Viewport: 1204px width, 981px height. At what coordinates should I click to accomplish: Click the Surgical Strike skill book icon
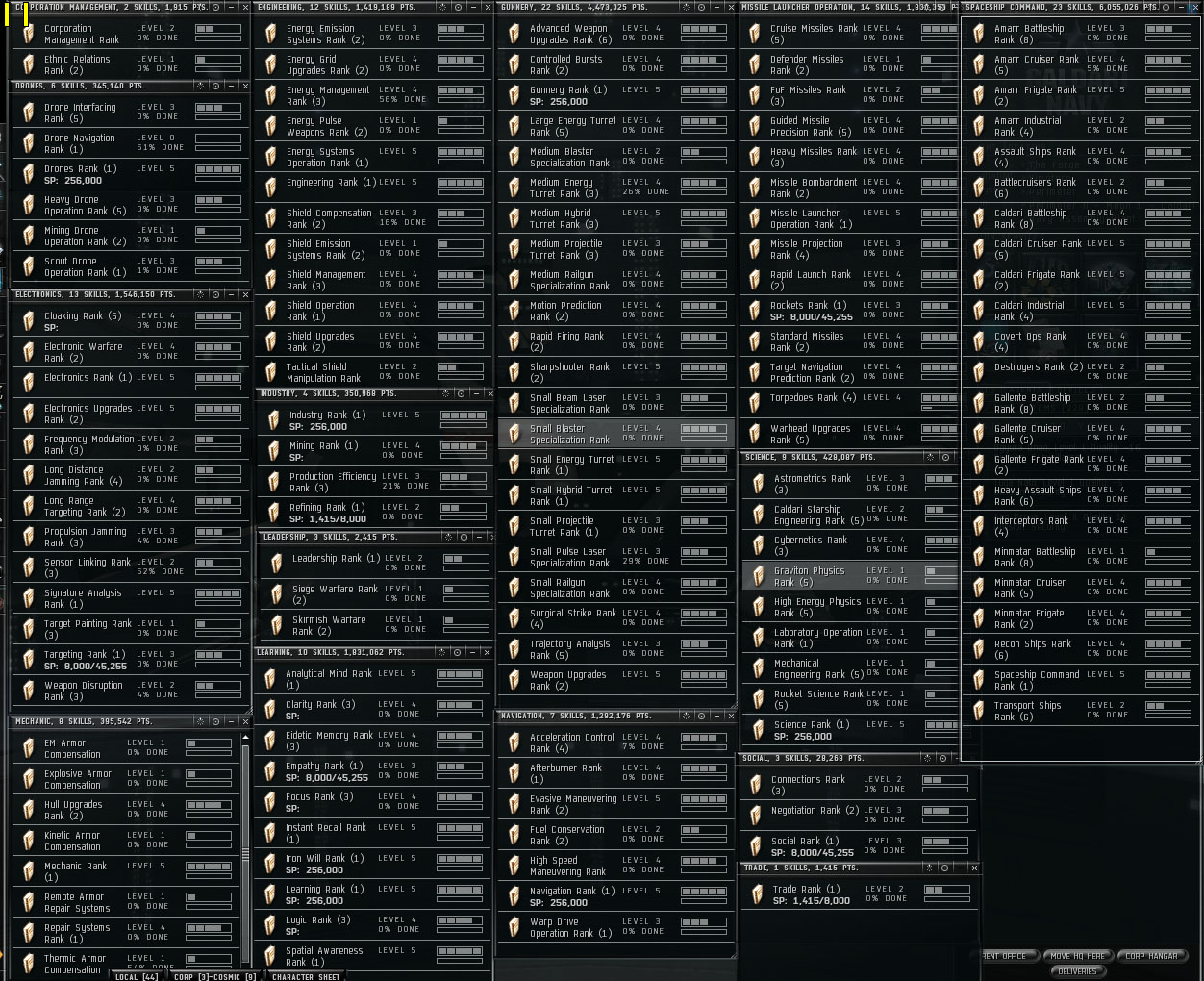514,619
